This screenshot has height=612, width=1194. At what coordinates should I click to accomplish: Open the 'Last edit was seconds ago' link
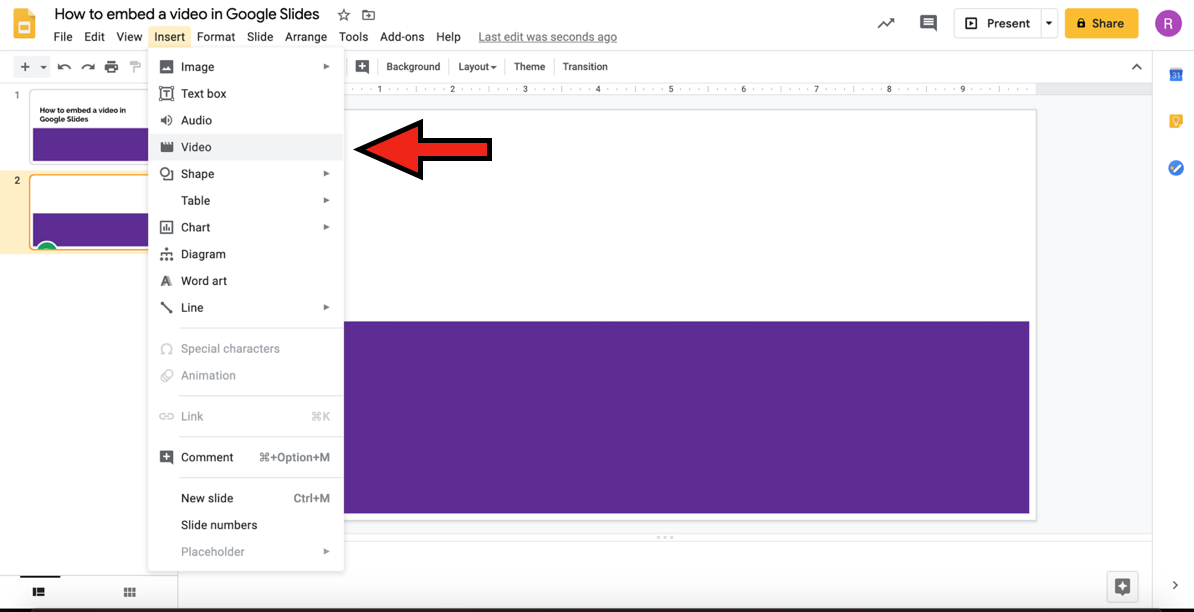547,37
